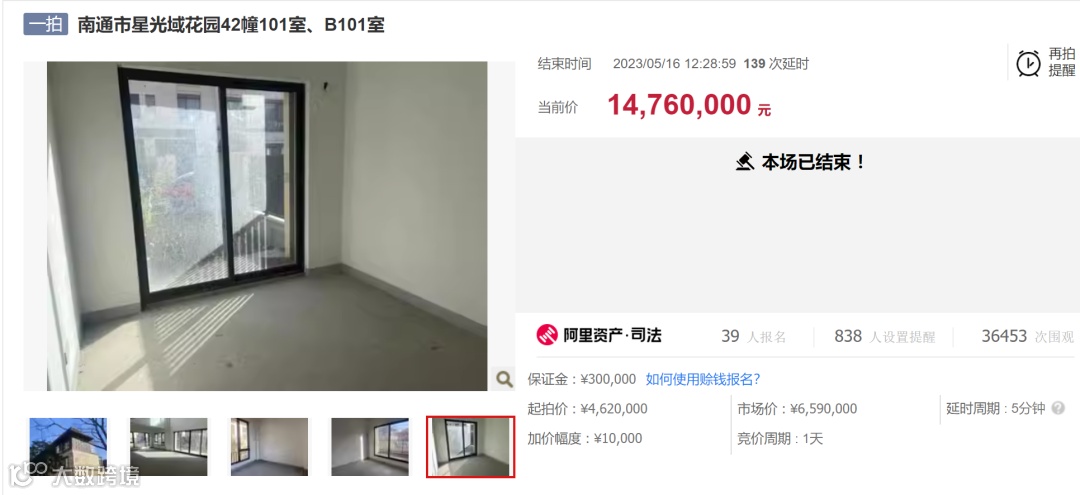The width and height of the screenshot is (1080, 495).
Task: Click the help question mark beside 延时周期
Action: pos(1058,408)
